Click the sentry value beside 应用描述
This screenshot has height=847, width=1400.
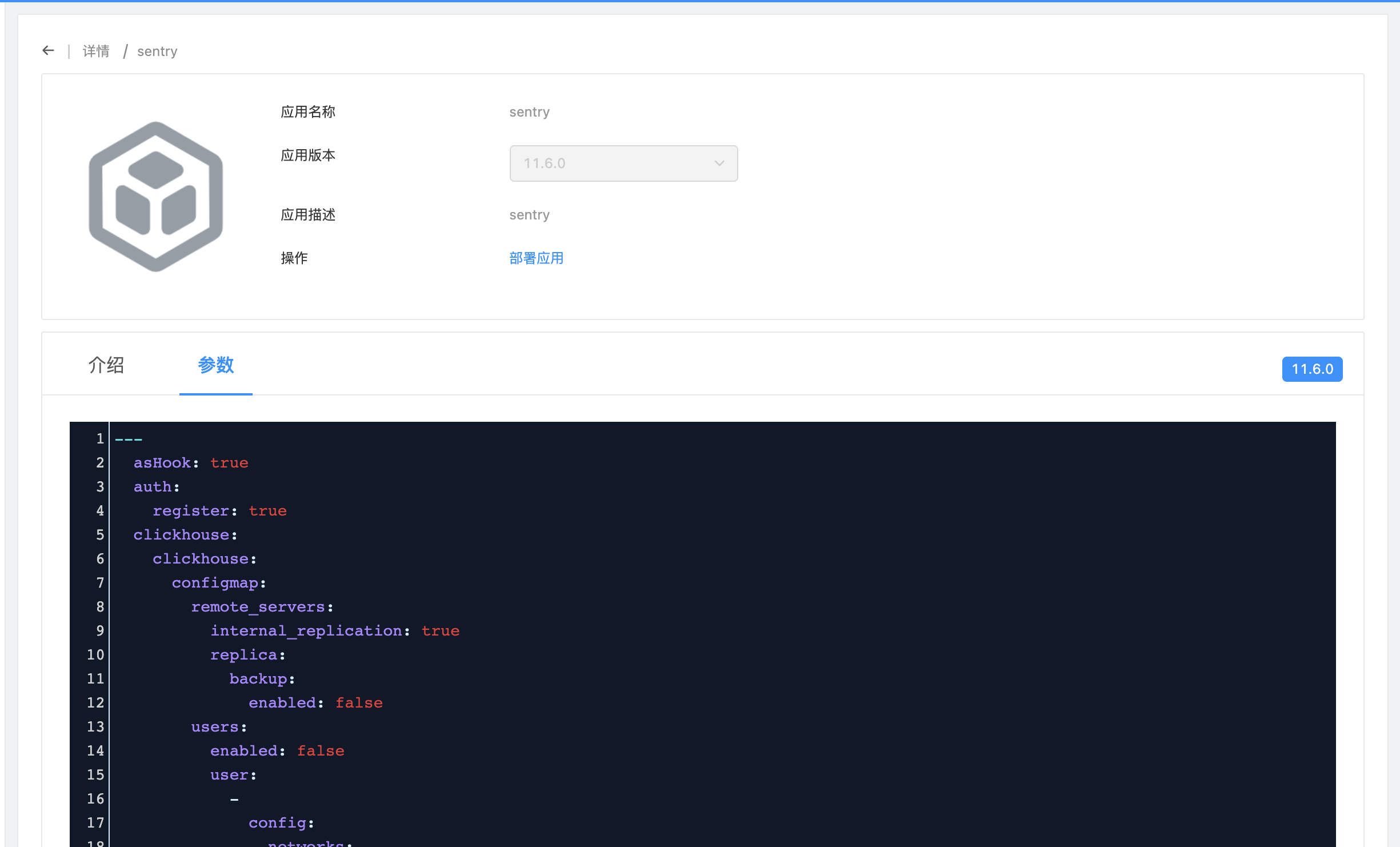click(x=529, y=215)
